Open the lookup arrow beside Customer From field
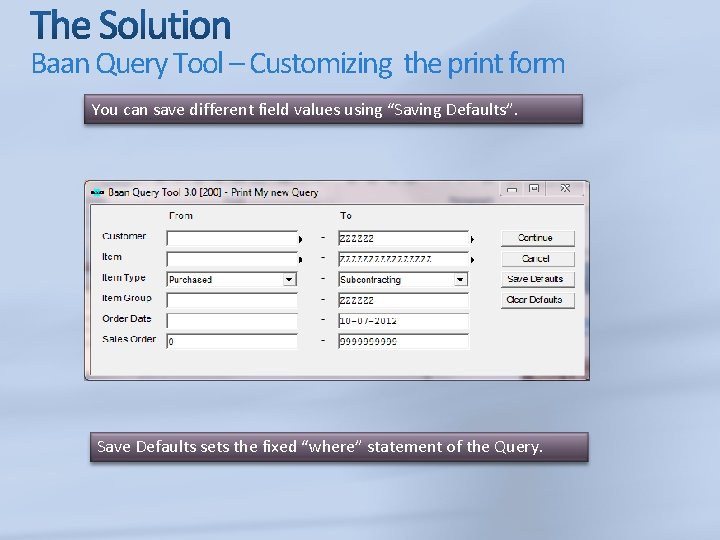The height and width of the screenshot is (540, 720). coord(300,239)
